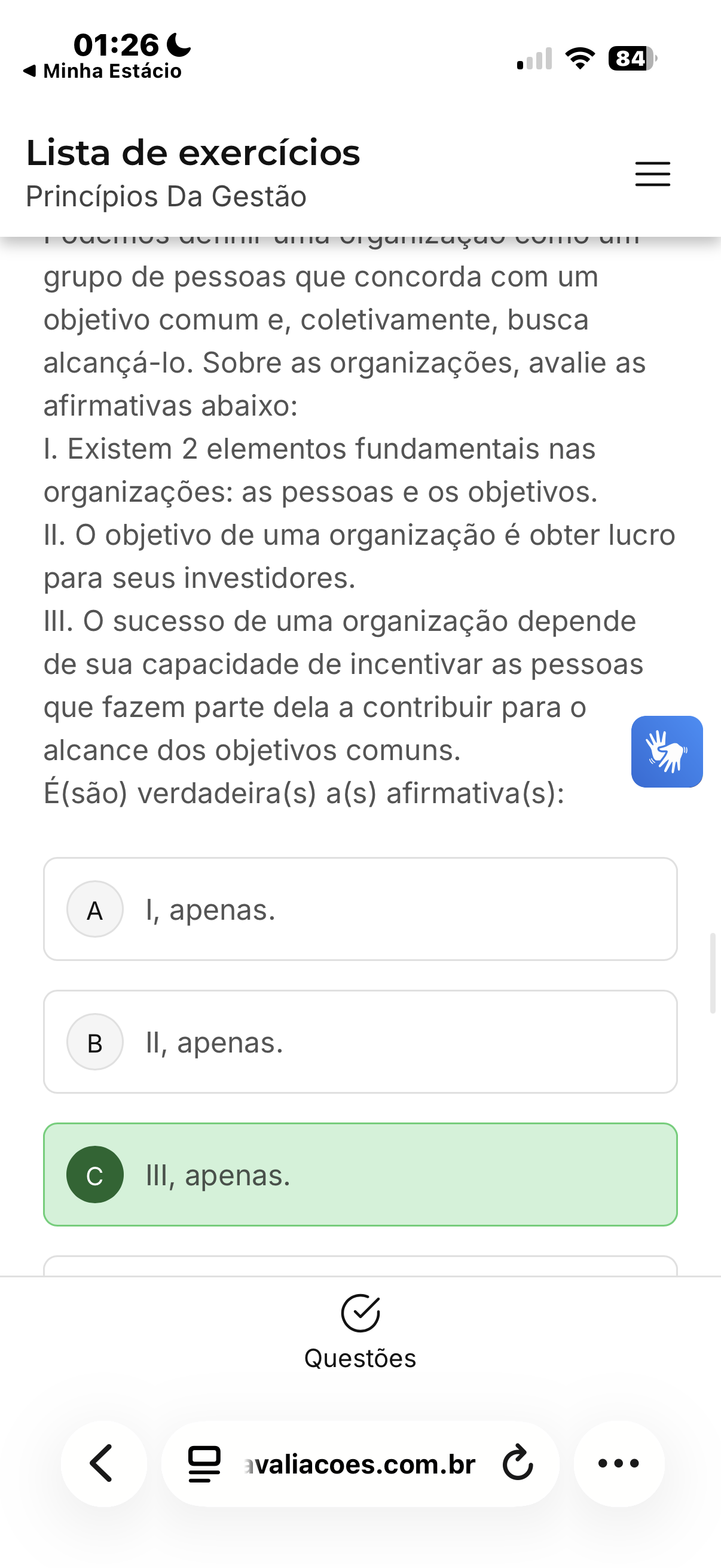Tap the avaliacoes.com.br address field
The height and width of the screenshot is (1568, 721).
(x=360, y=1464)
